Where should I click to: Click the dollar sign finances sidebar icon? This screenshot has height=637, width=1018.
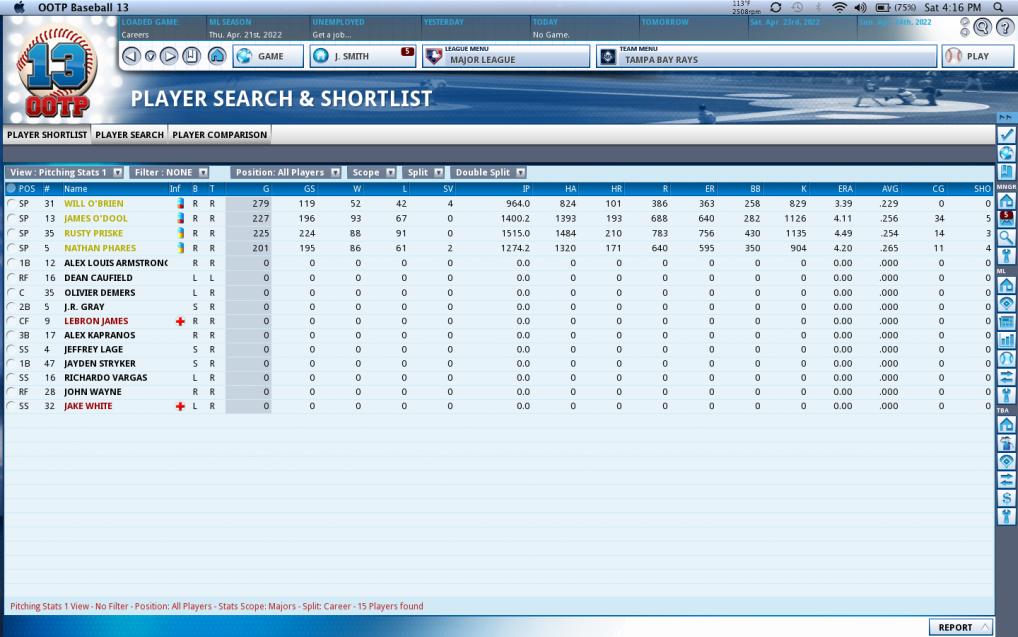1007,498
